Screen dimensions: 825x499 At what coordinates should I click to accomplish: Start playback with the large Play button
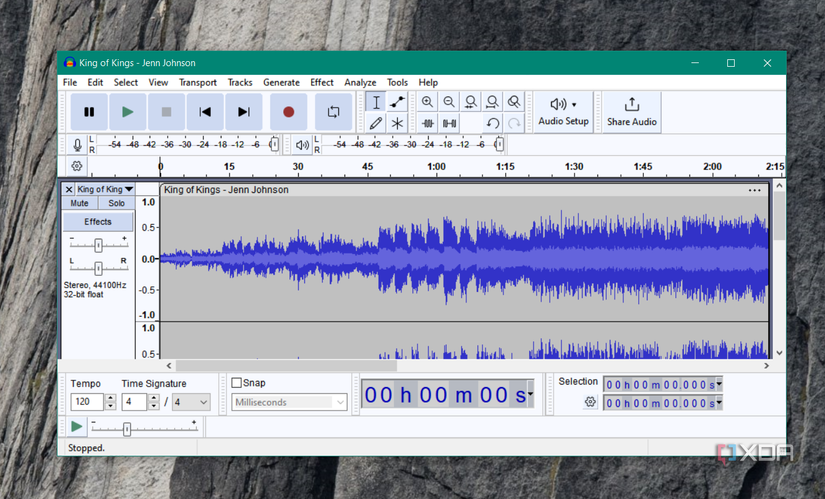point(127,112)
